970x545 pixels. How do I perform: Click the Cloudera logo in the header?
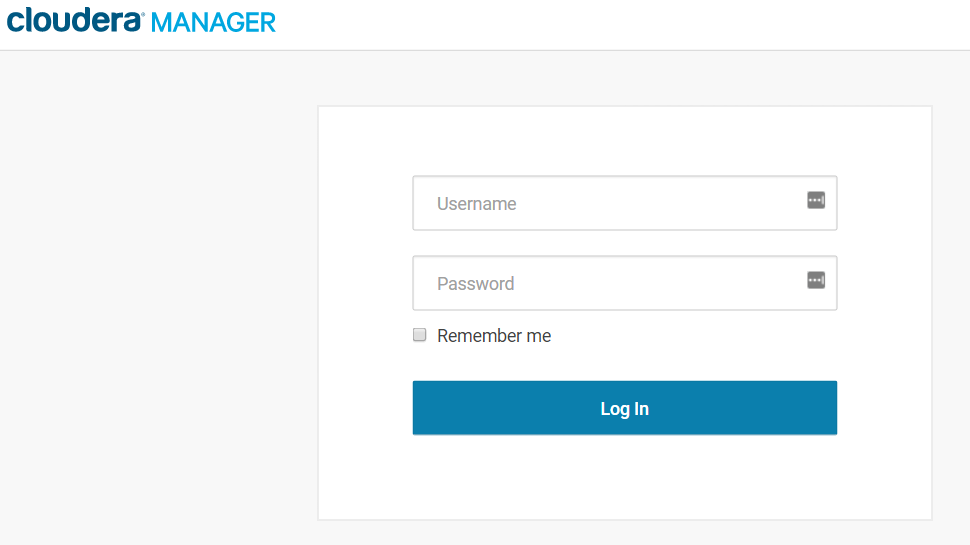pos(75,20)
